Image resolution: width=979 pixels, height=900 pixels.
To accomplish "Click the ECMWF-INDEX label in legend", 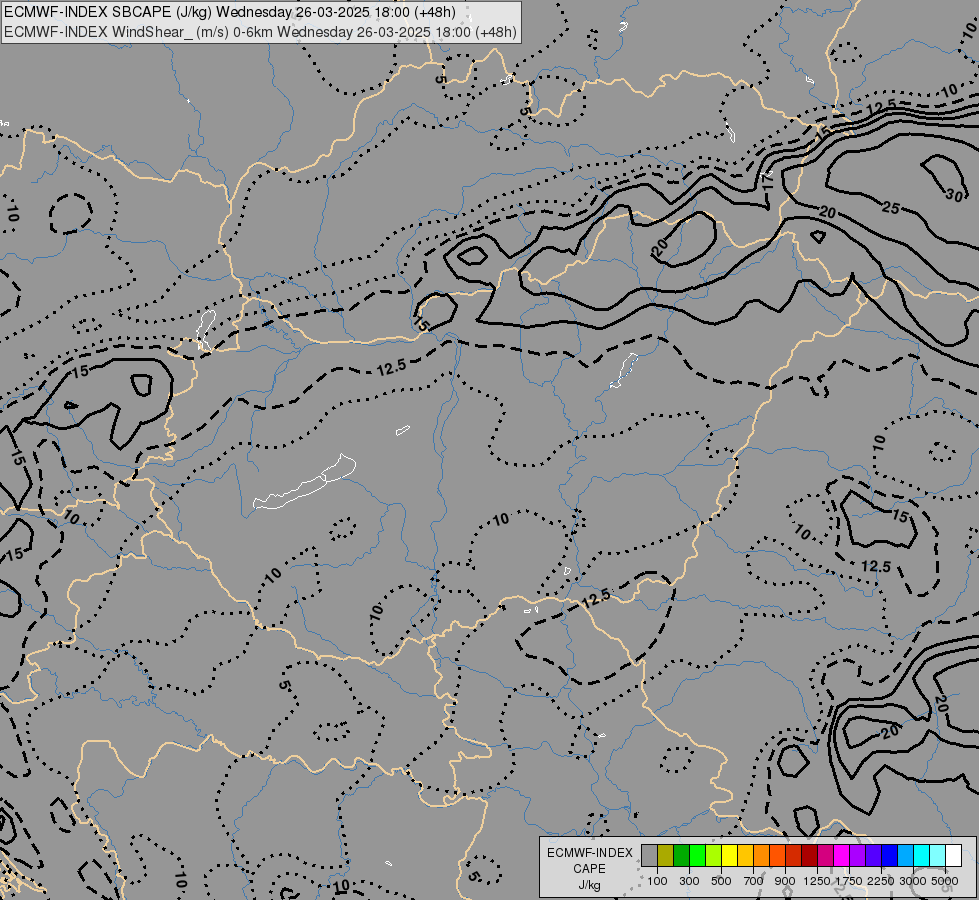I will (590, 853).
